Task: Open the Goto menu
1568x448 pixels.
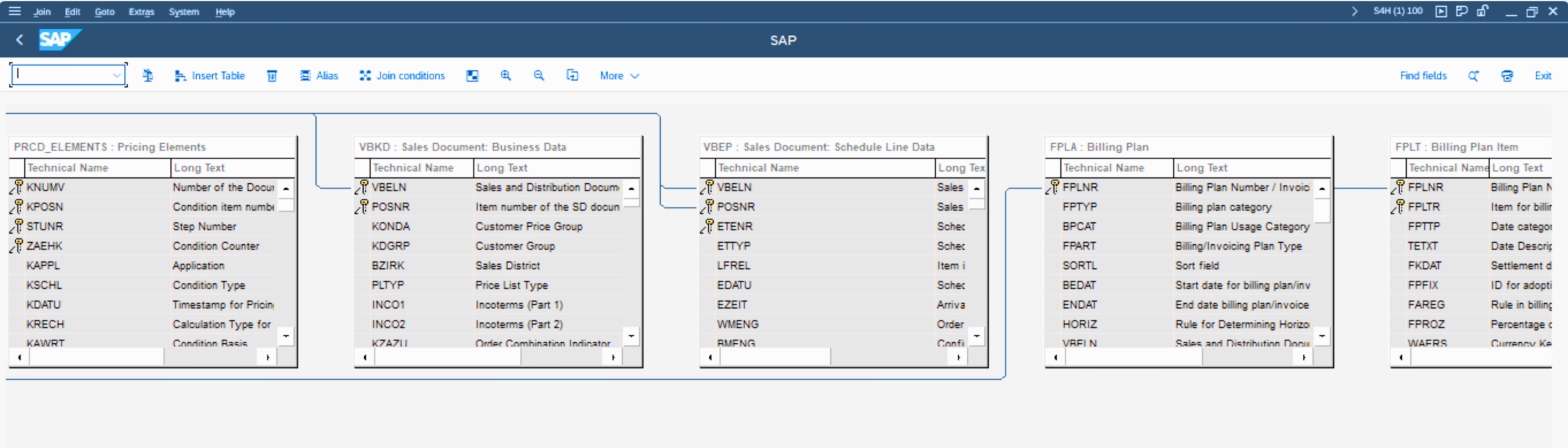Action: (104, 12)
